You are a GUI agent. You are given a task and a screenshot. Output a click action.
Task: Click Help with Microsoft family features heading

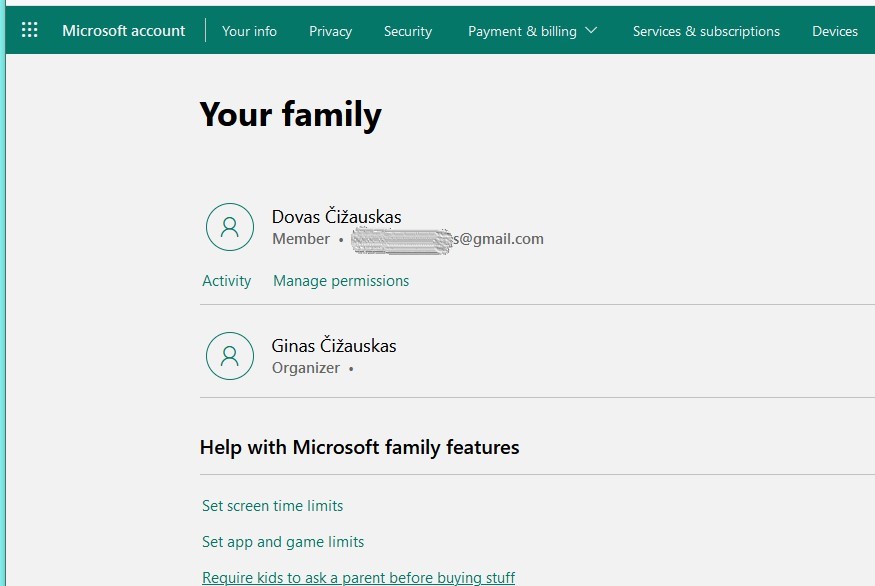359,448
